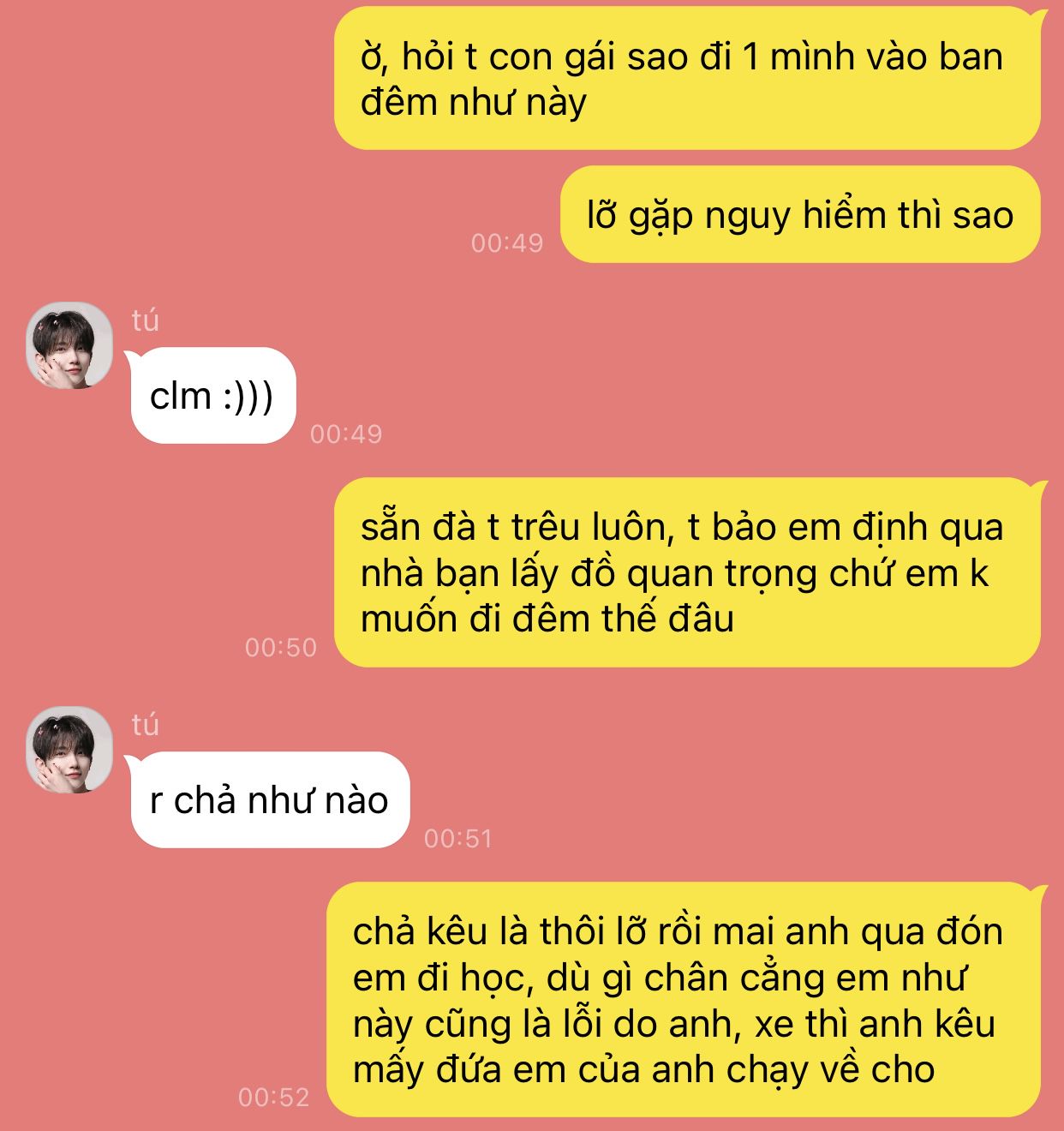Tap the 00:52 timestamp
This screenshot has height=1131, width=1064.
point(274,1097)
